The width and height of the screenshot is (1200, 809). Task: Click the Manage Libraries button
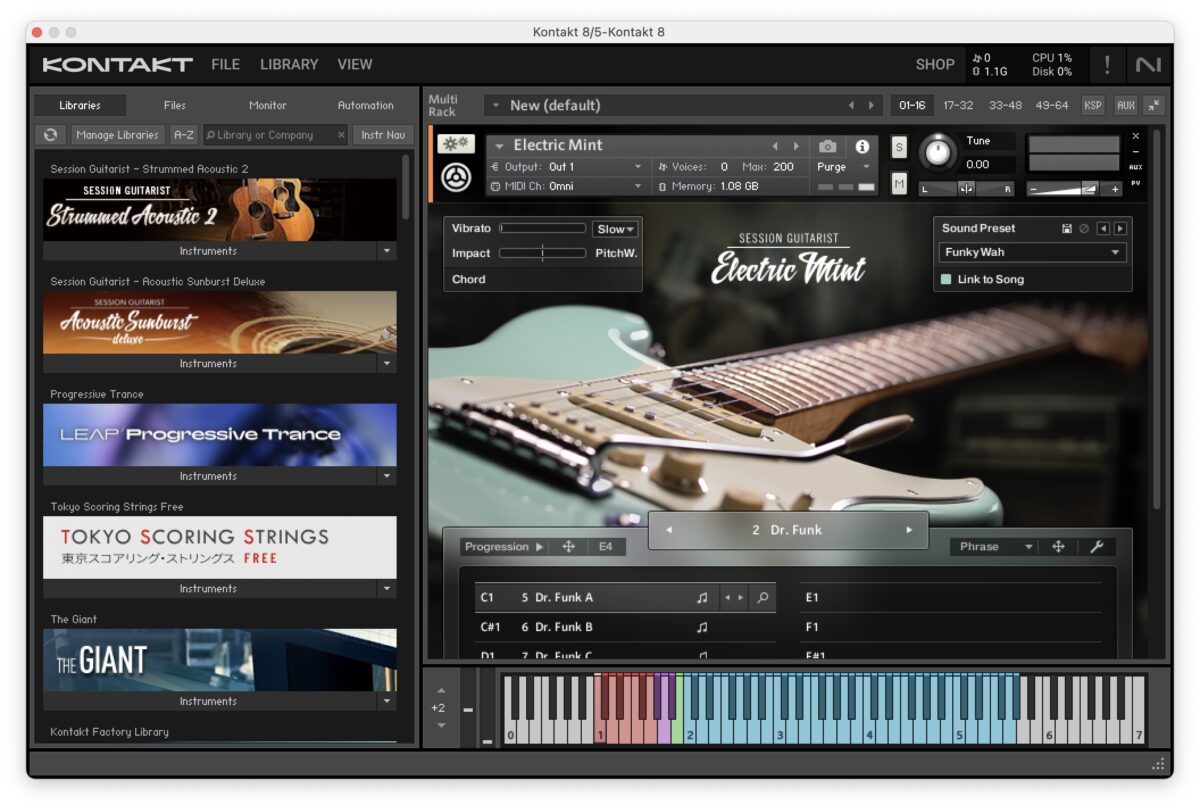tap(117, 135)
